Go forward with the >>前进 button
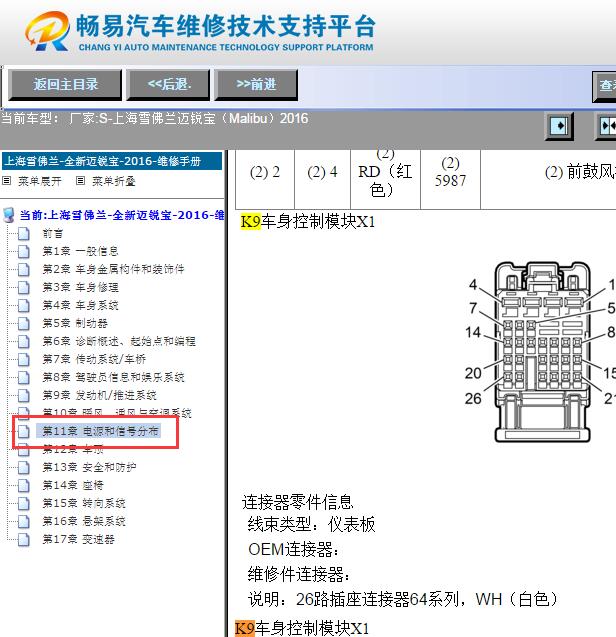The width and height of the screenshot is (616, 637). pos(256,84)
